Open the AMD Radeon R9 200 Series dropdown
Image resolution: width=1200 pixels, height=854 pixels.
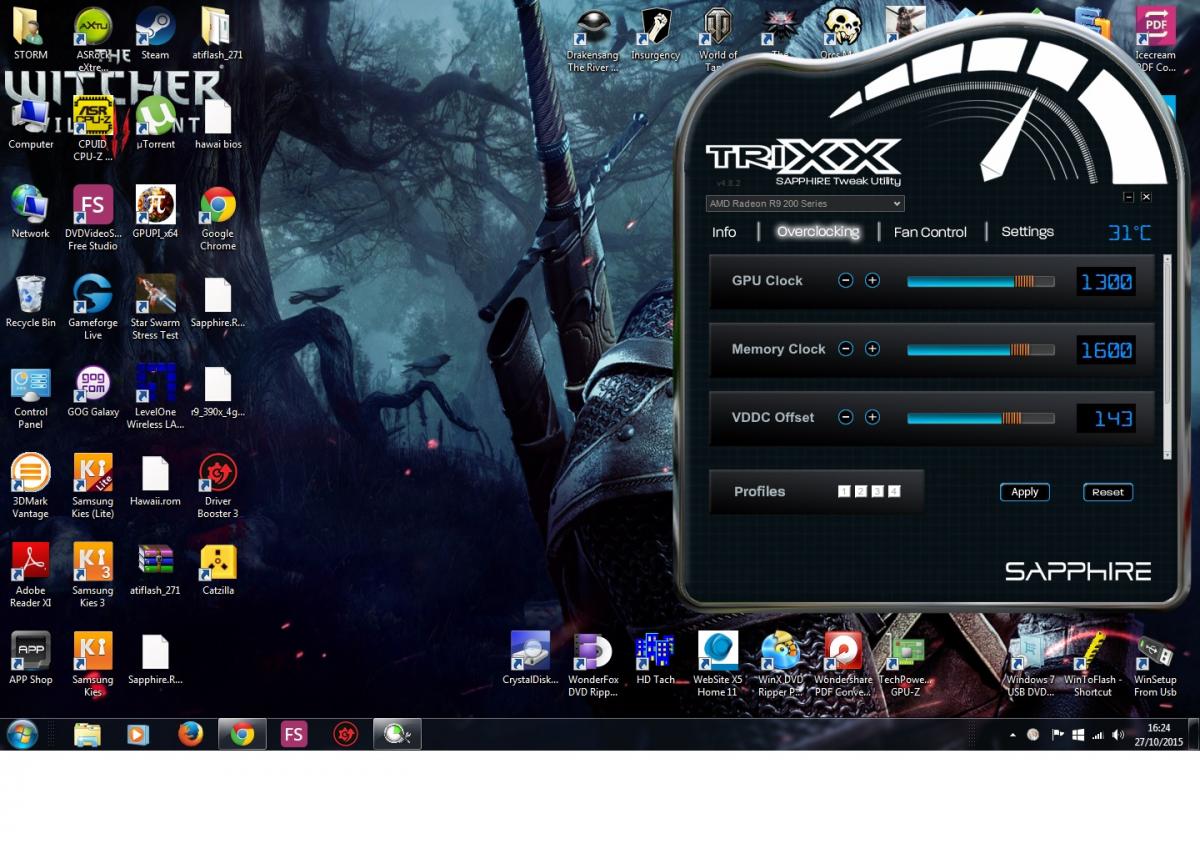(x=805, y=204)
